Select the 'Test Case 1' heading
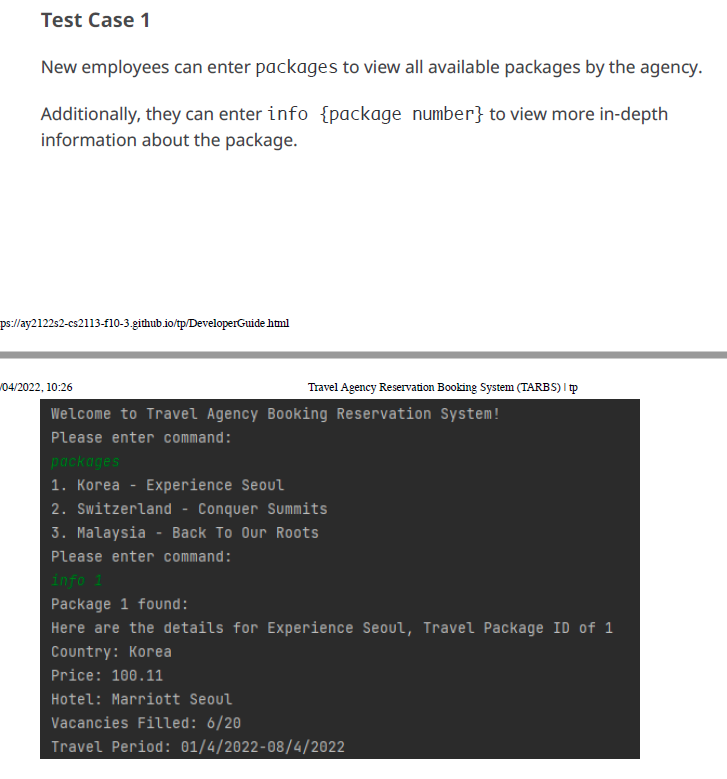 point(95,20)
